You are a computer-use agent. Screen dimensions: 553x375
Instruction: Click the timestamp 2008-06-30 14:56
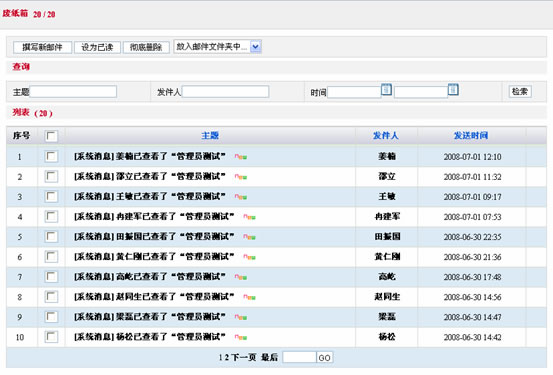tap(472, 297)
